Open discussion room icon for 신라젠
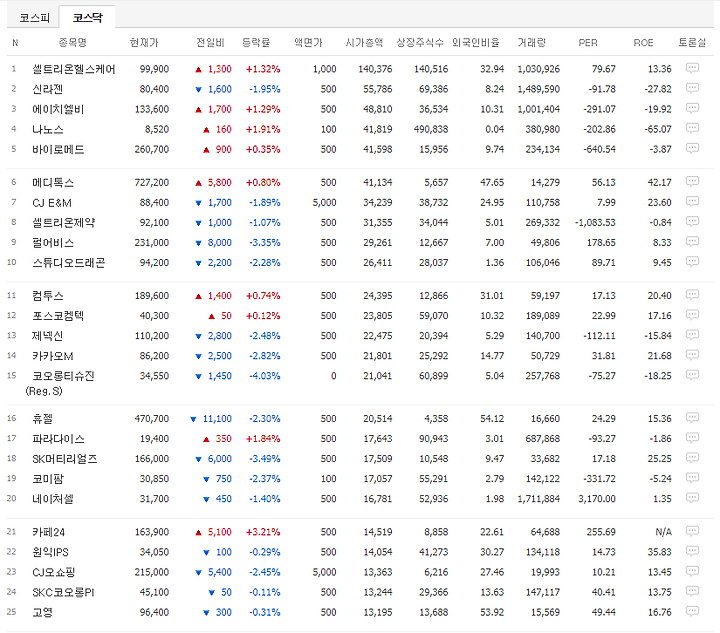The width and height of the screenshot is (720, 633). pyautogui.click(x=692, y=88)
